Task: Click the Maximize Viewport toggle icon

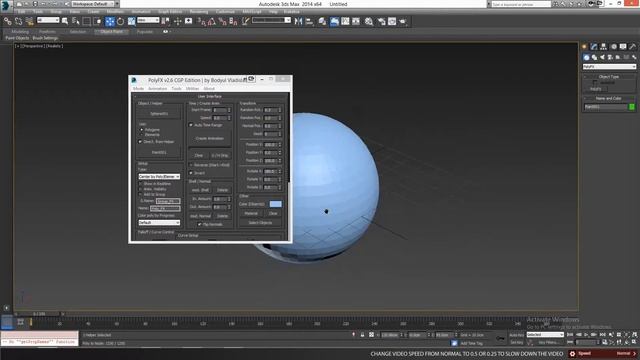Action: pyautogui.click(x=634, y=342)
